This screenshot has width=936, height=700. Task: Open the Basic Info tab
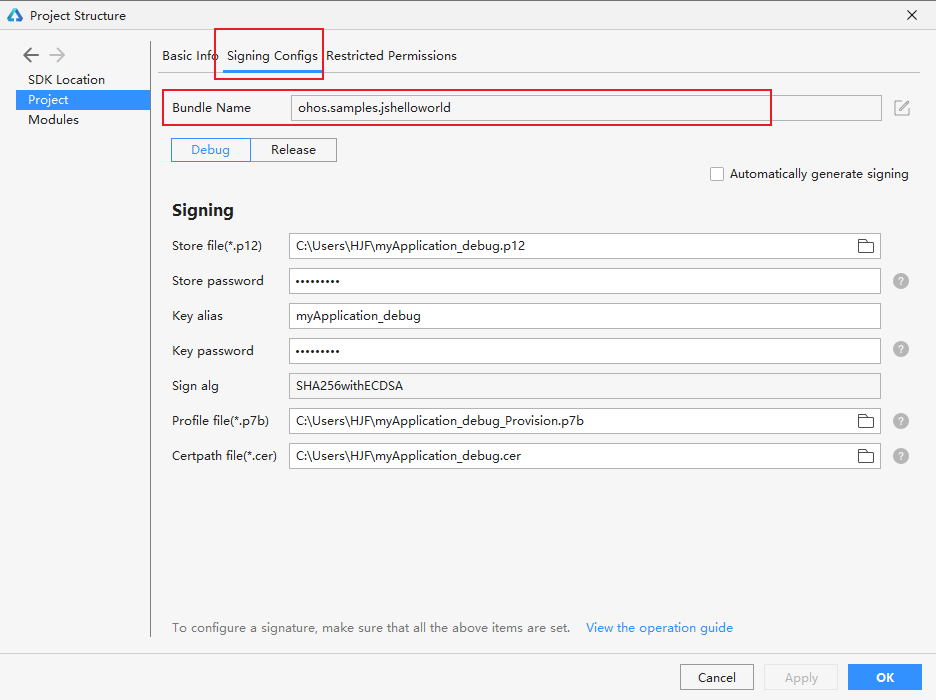pyautogui.click(x=190, y=55)
